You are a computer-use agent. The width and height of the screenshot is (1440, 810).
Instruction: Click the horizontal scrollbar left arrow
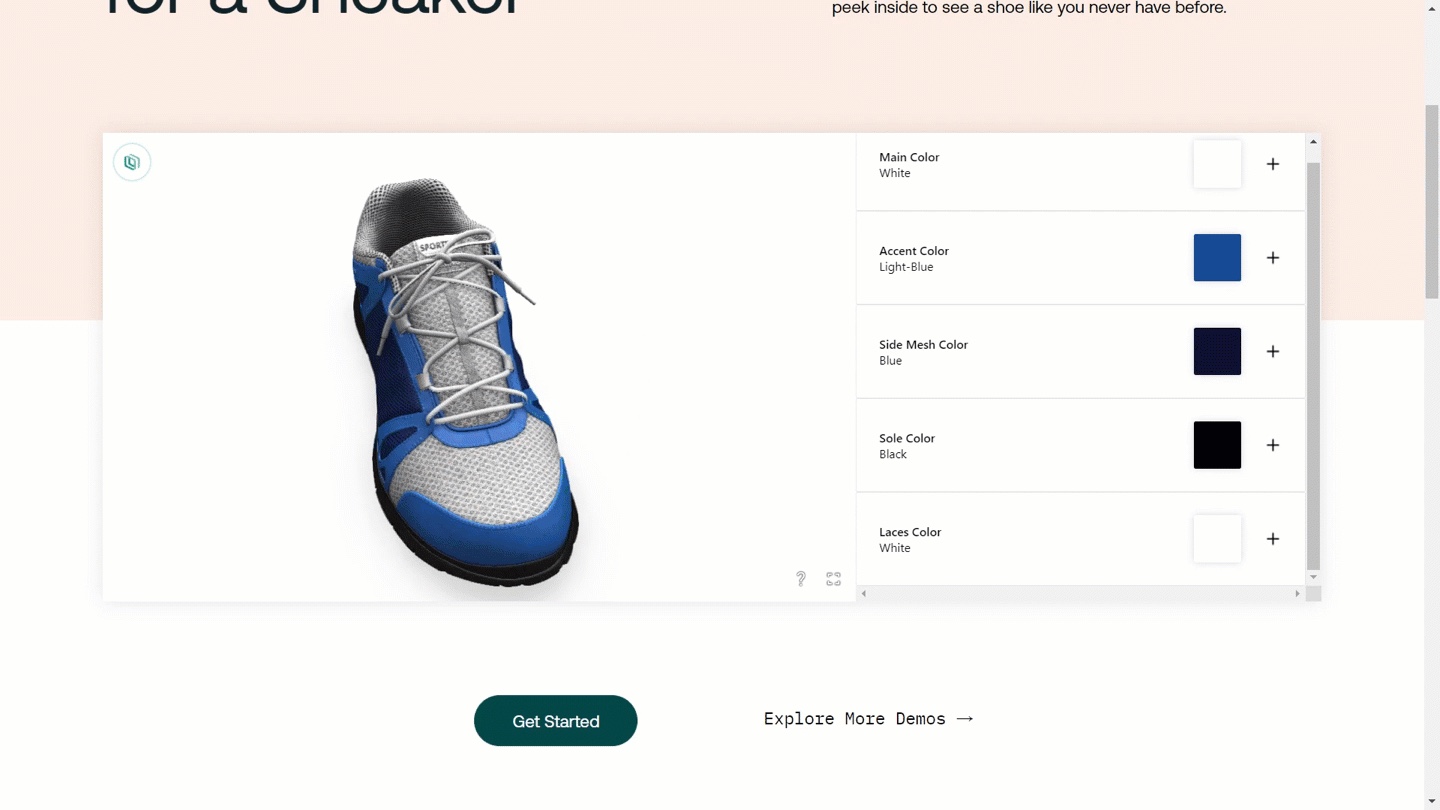[x=864, y=594]
